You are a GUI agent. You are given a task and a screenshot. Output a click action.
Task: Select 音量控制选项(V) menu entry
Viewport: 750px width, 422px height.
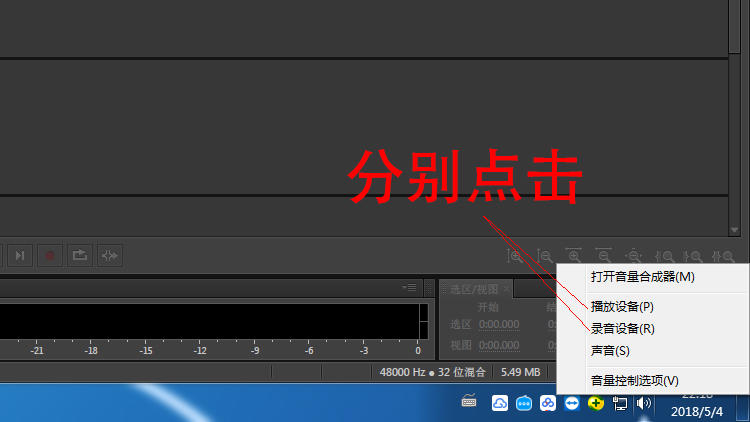coord(634,381)
